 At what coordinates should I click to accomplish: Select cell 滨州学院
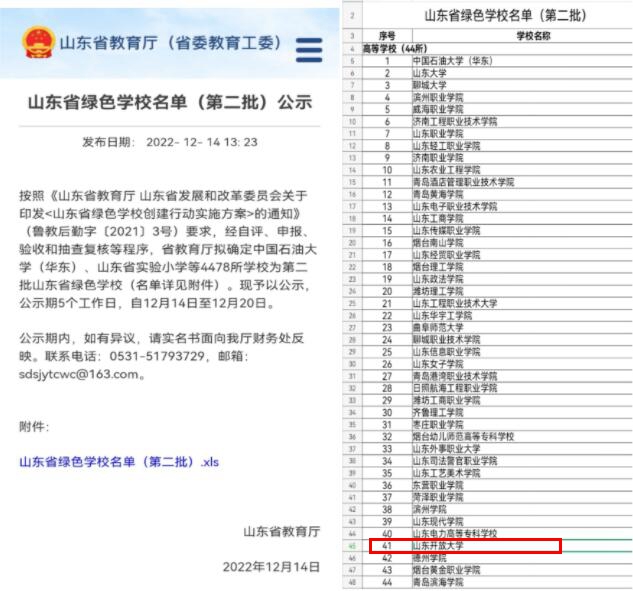click(x=522, y=509)
